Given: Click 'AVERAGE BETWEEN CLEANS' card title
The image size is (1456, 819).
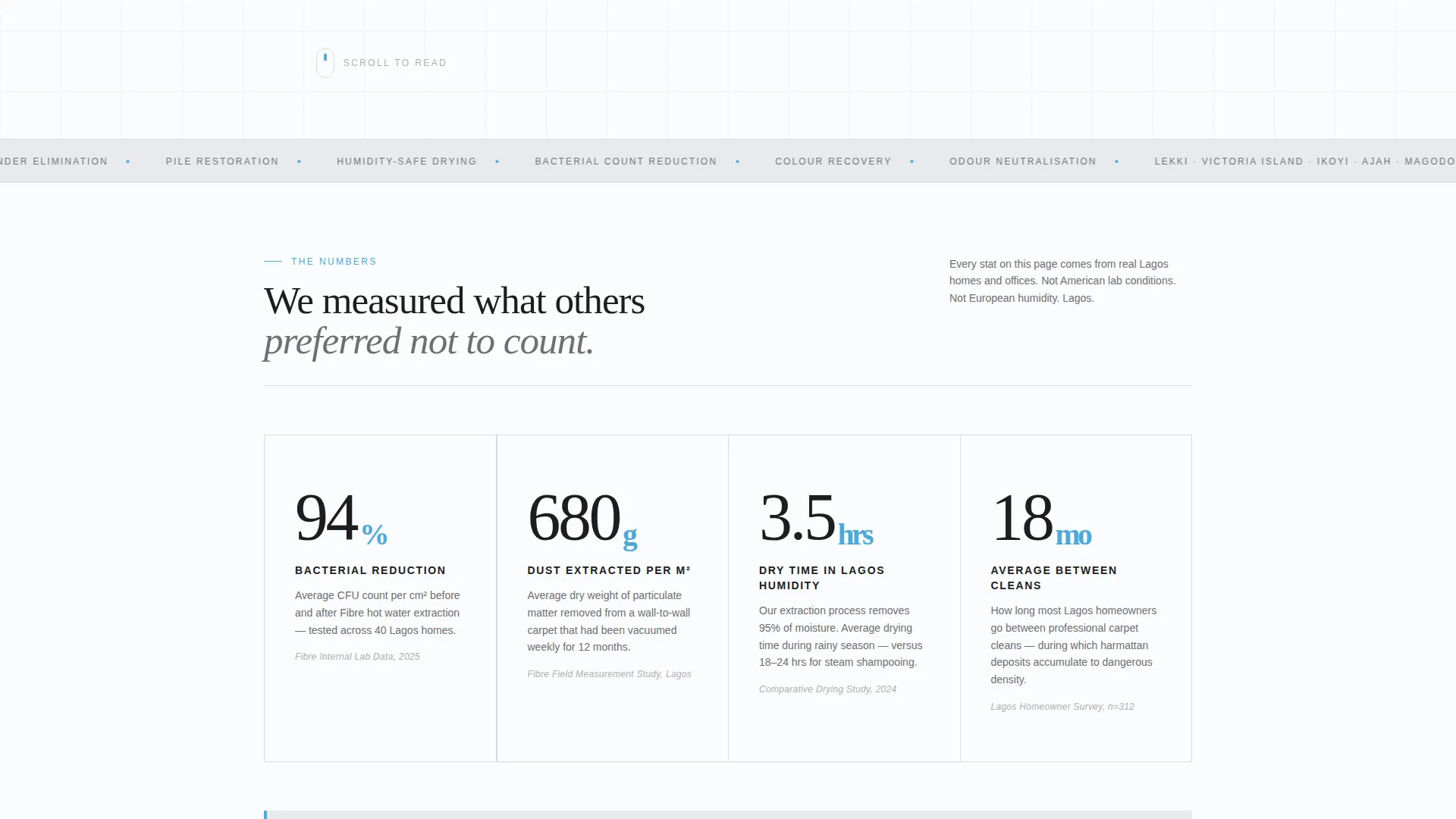Looking at the screenshot, I should [1054, 578].
